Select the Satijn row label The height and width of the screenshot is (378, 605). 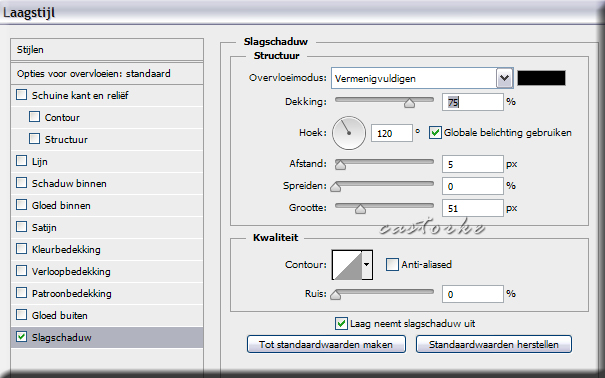click(x=44, y=228)
